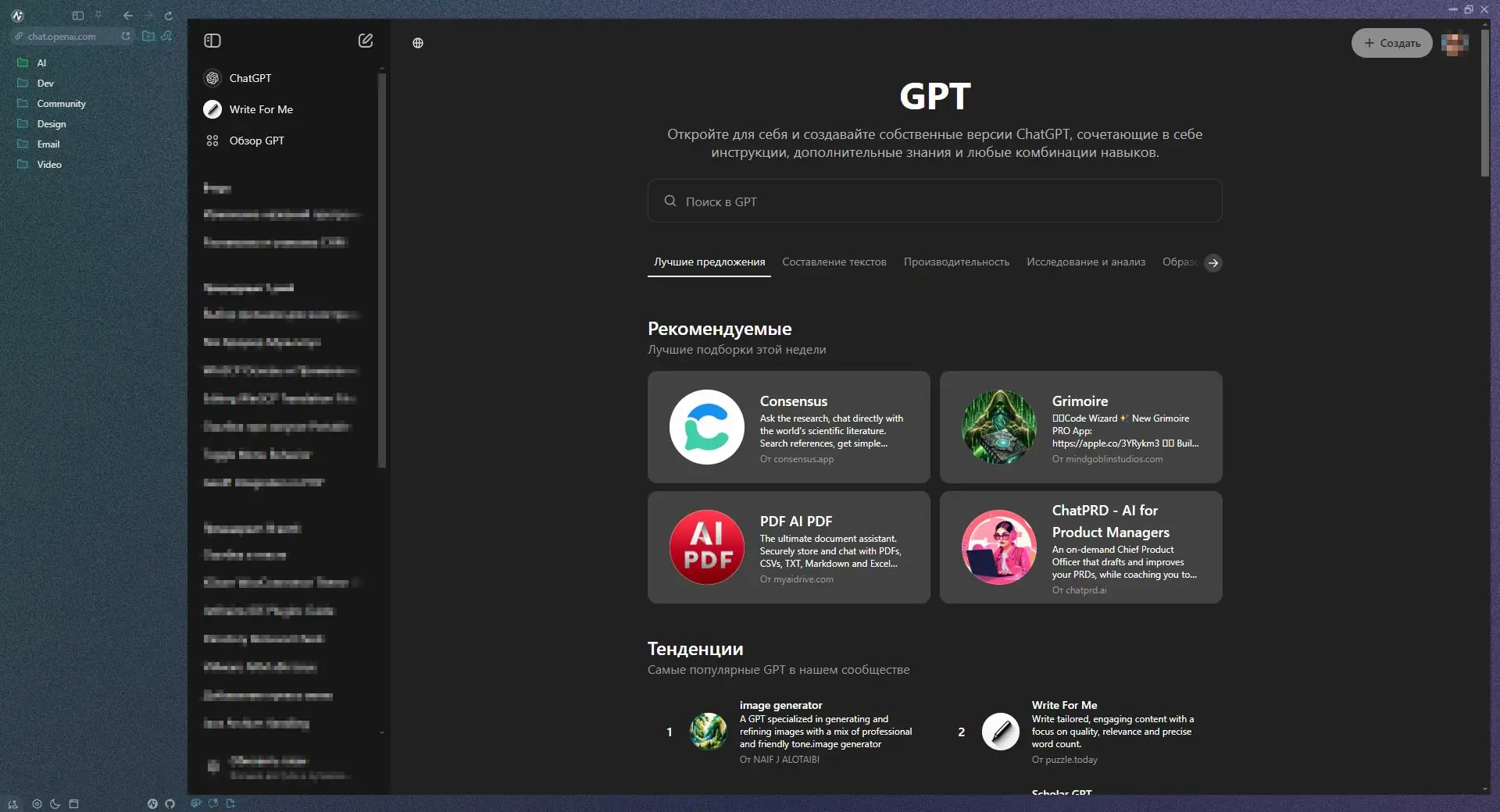Click the Write For Me pen thumbnail in Тенденции

tap(1001, 732)
